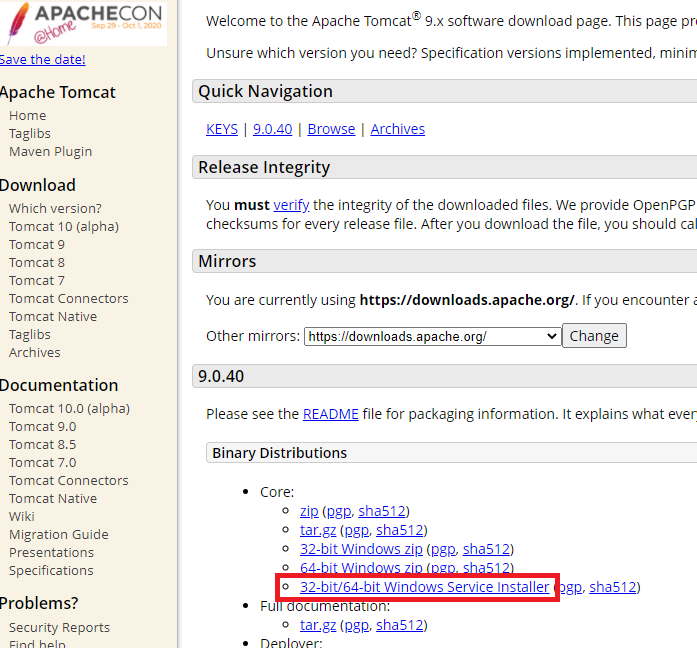The height and width of the screenshot is (648, 697).
Task: Open 'Which version?' download link
Action: [x=55, y=208]
